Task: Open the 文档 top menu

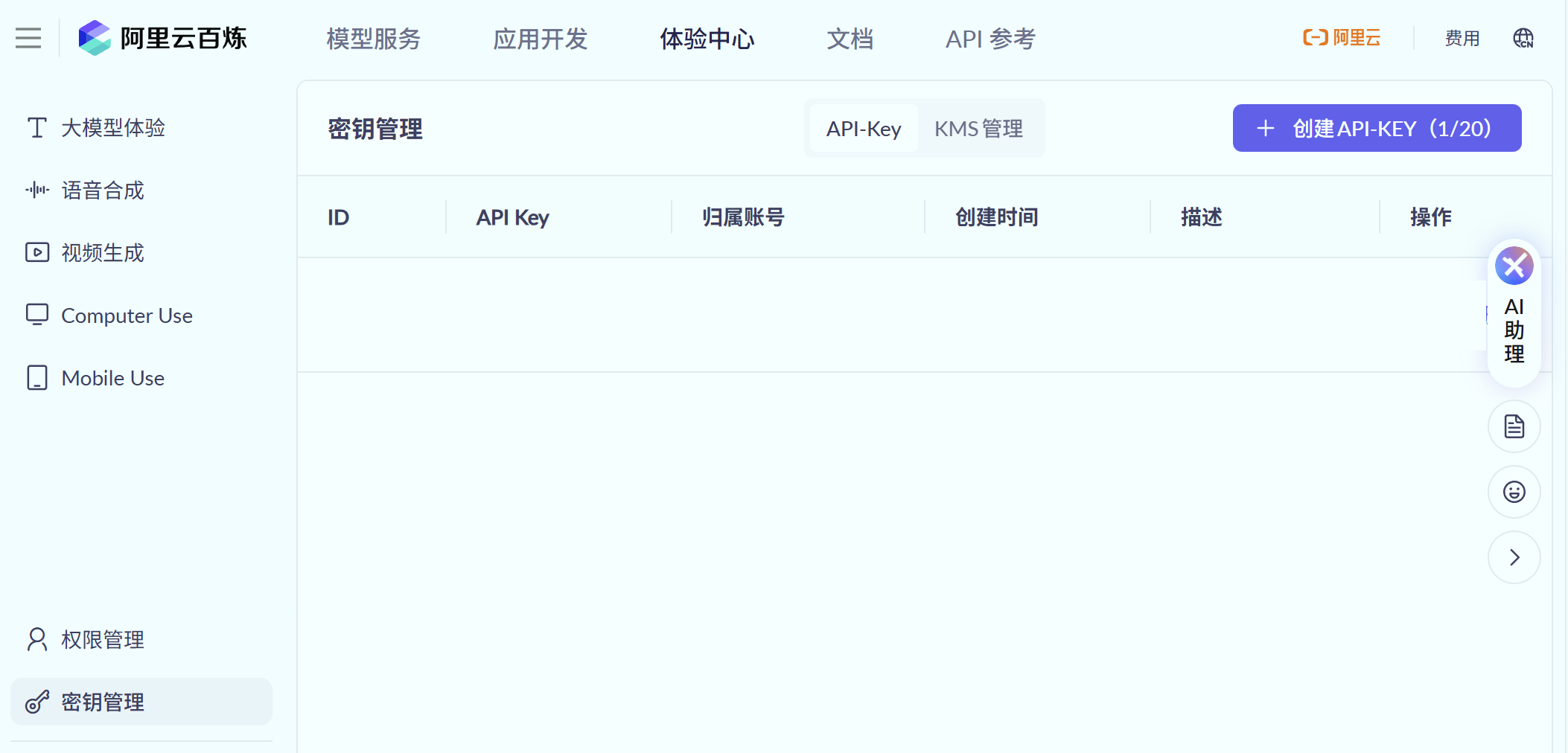Action: [x=850, y=39]
